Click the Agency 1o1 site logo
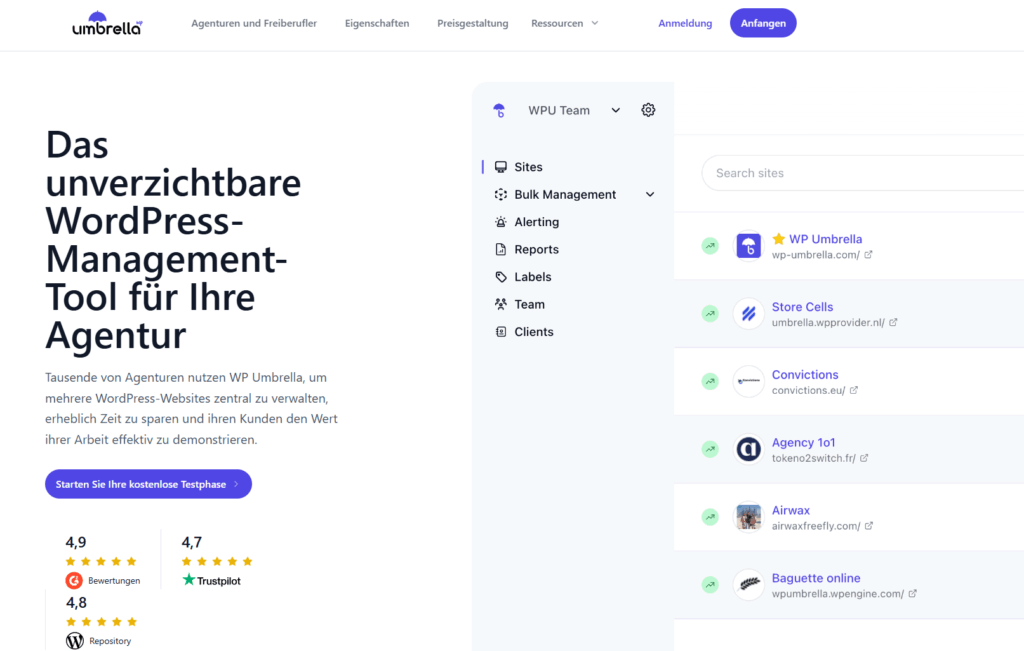The height and width of the screenshot is (651, 1024). click(748, 450)
